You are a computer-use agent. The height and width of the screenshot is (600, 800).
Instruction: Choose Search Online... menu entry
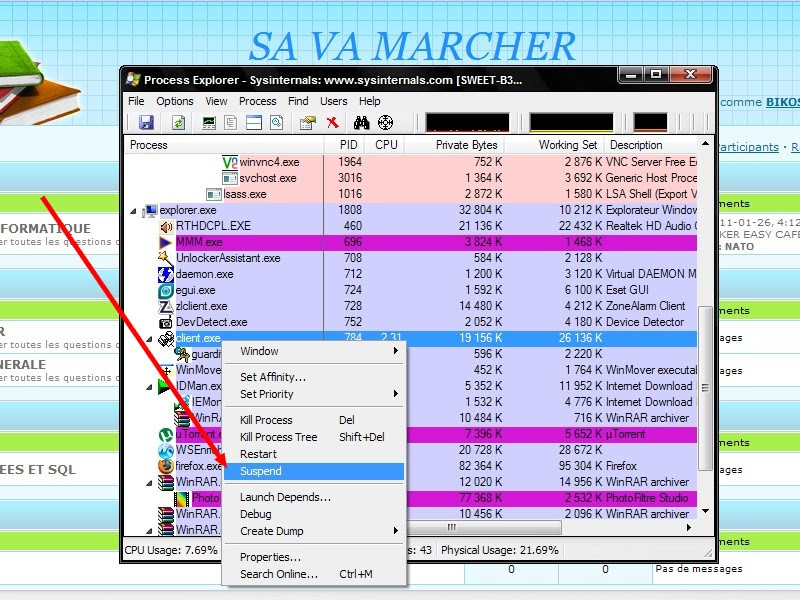point(314,574)
